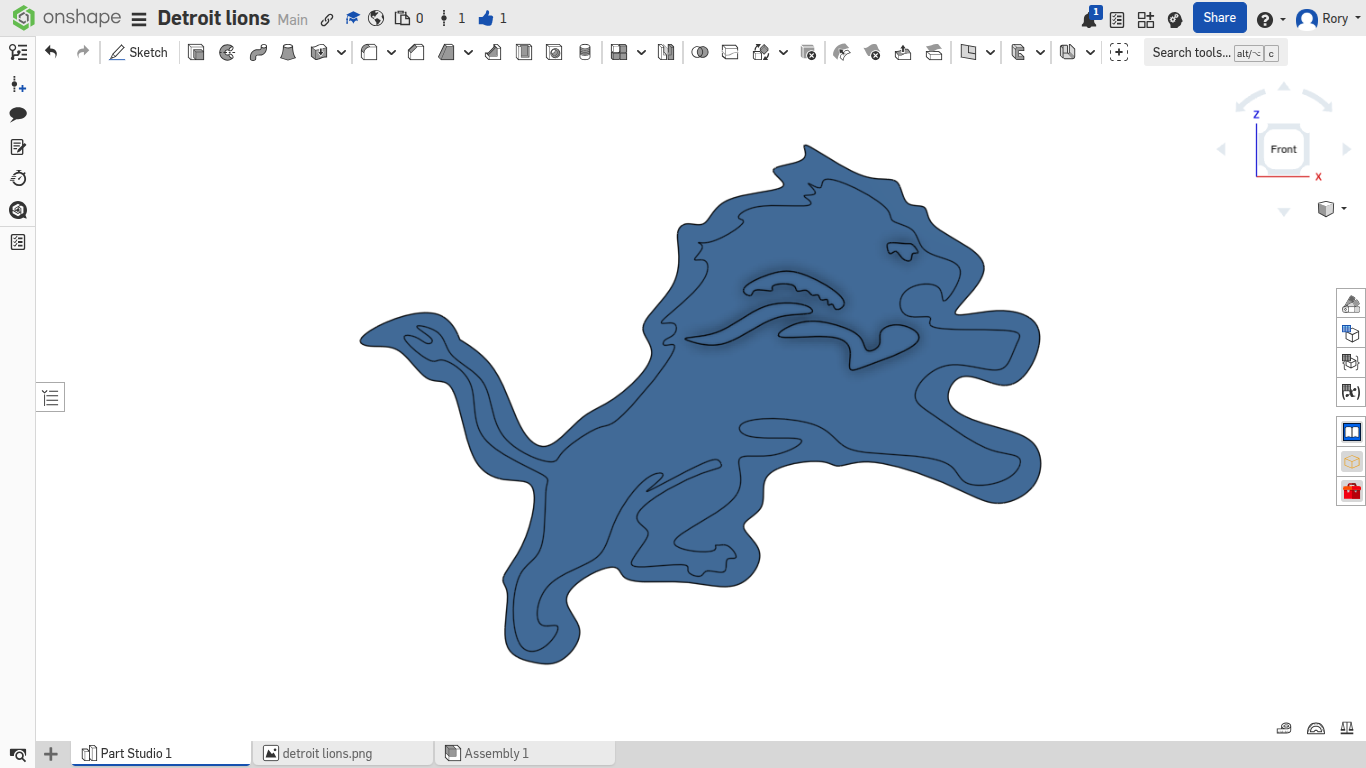Select the Move face tool
This screenshot has width=1366, height=768.
903,52
